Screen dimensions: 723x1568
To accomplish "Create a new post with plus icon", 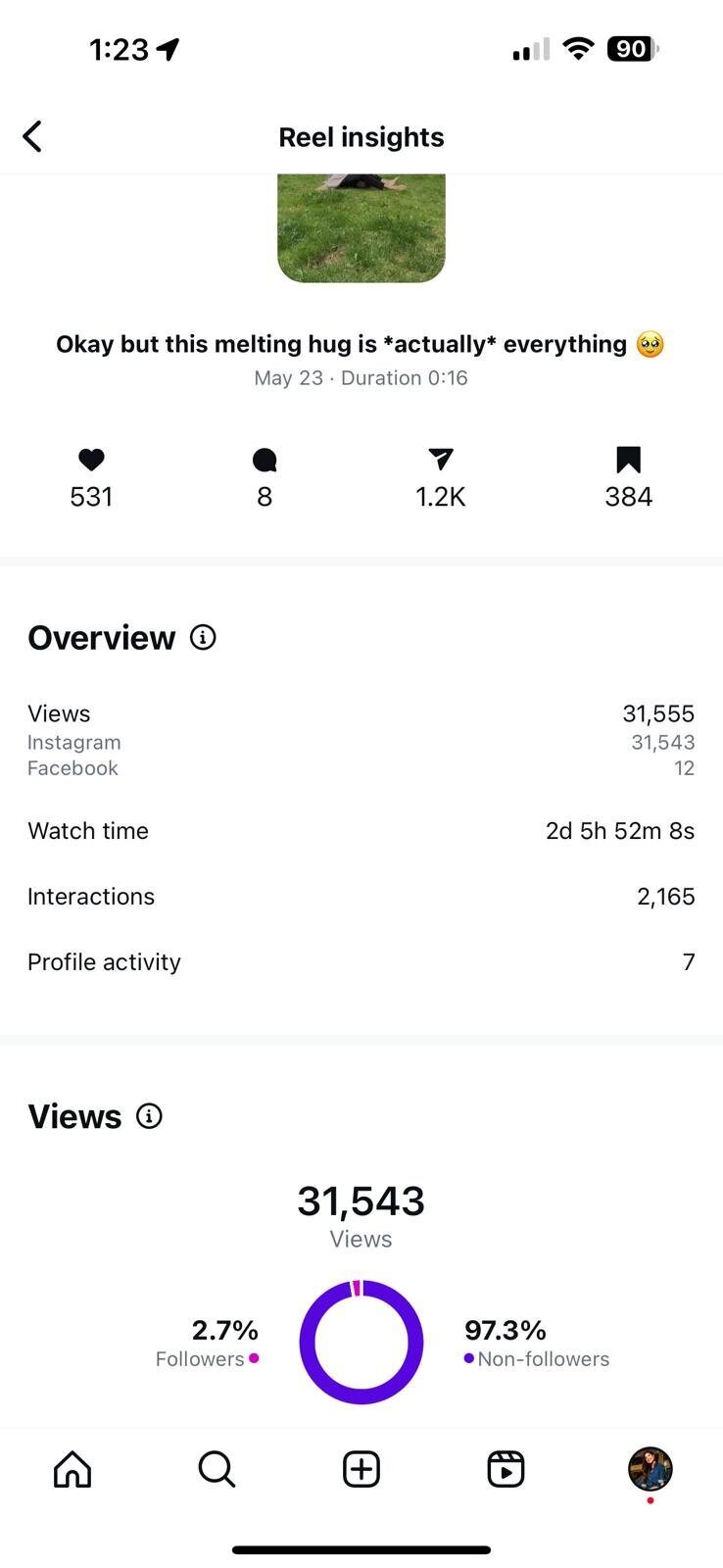I will pos(361,1469).
